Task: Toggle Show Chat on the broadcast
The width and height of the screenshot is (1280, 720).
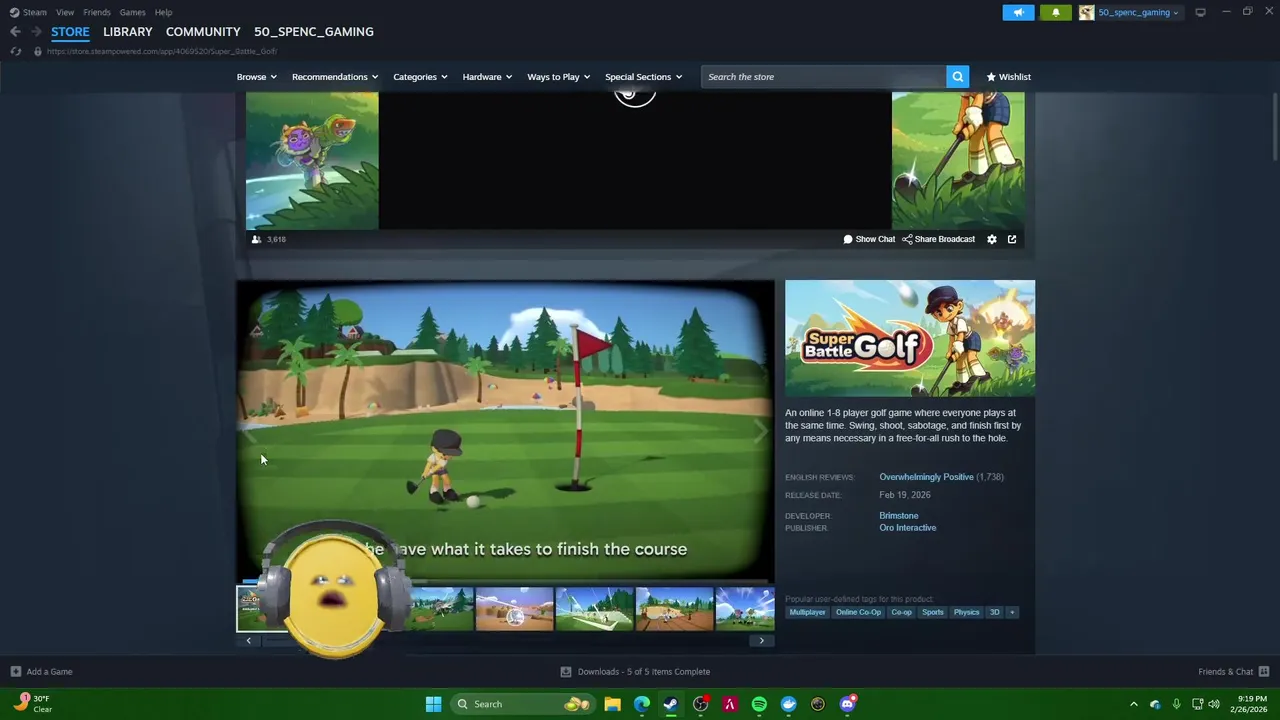Action: (869, 239)
